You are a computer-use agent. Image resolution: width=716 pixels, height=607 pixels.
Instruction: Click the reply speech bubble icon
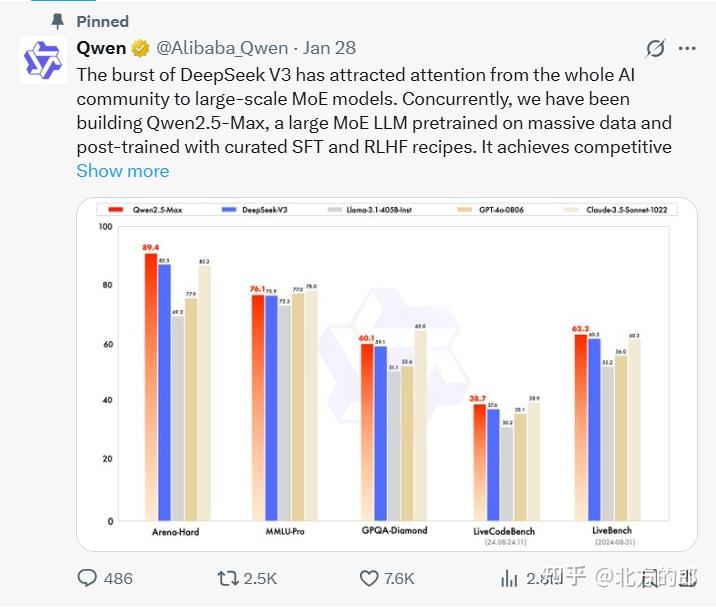click(88, 578)
